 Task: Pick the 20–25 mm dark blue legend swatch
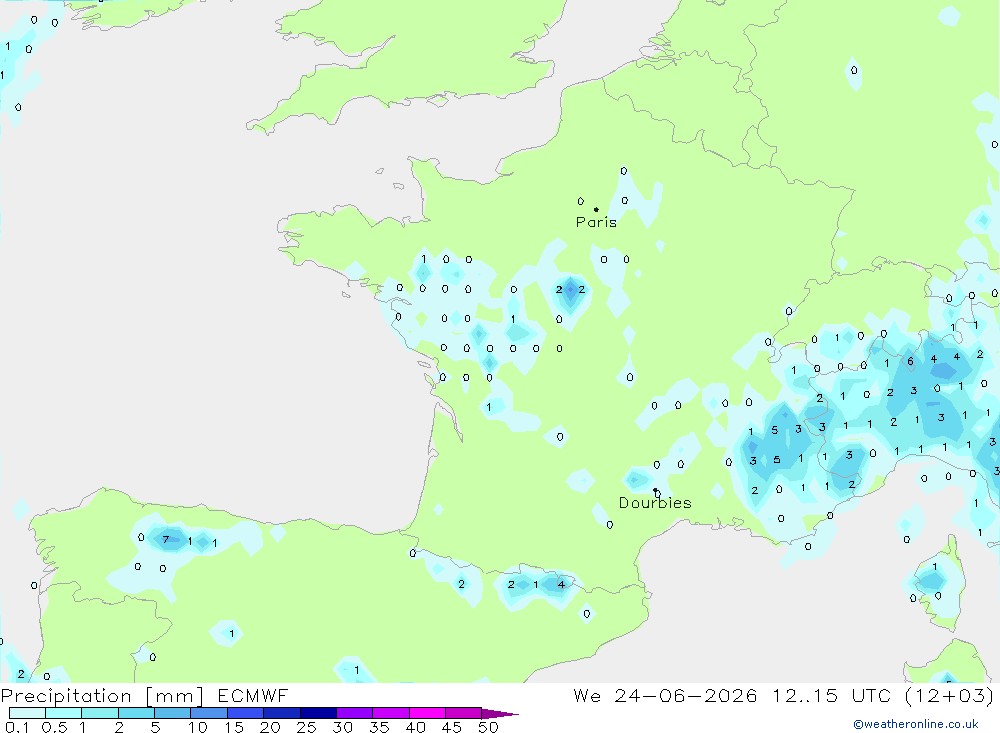point(282,713)
